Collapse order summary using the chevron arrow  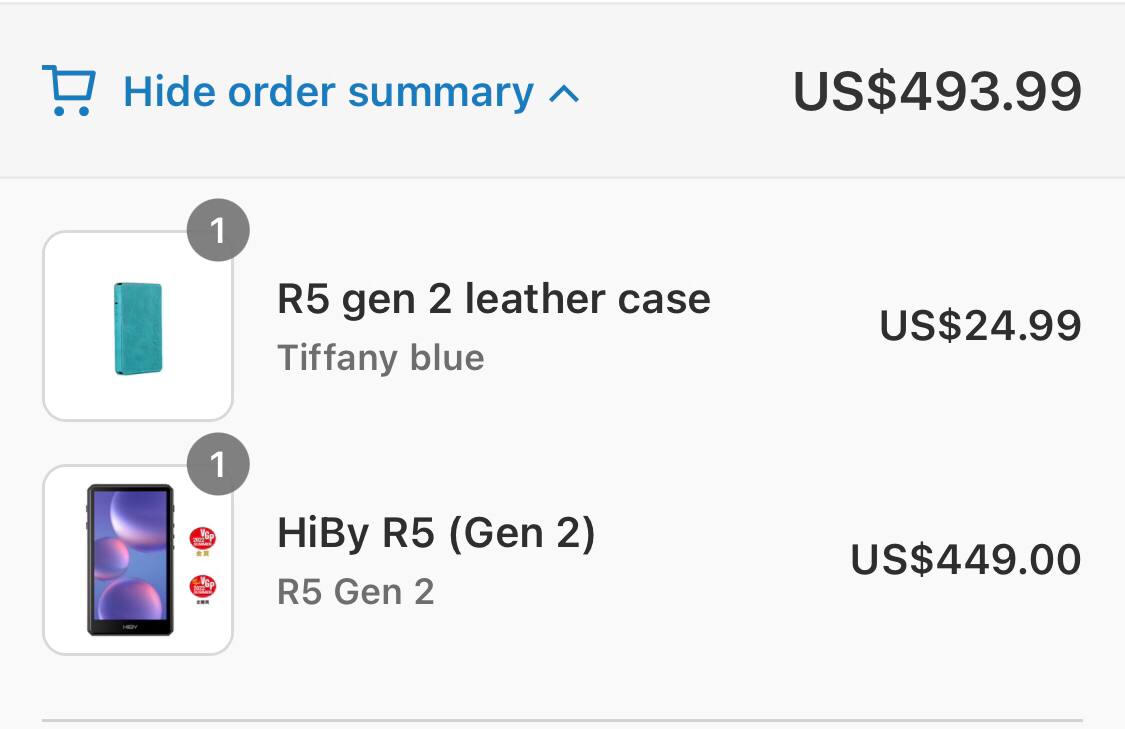[x=564, y=94]
